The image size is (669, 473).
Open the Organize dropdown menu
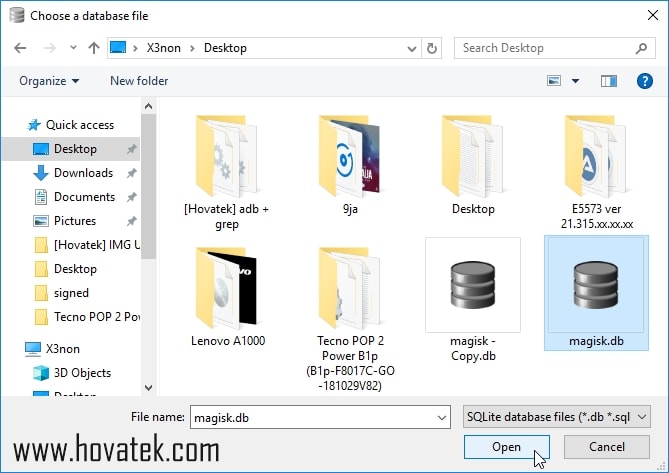point(49,81)
